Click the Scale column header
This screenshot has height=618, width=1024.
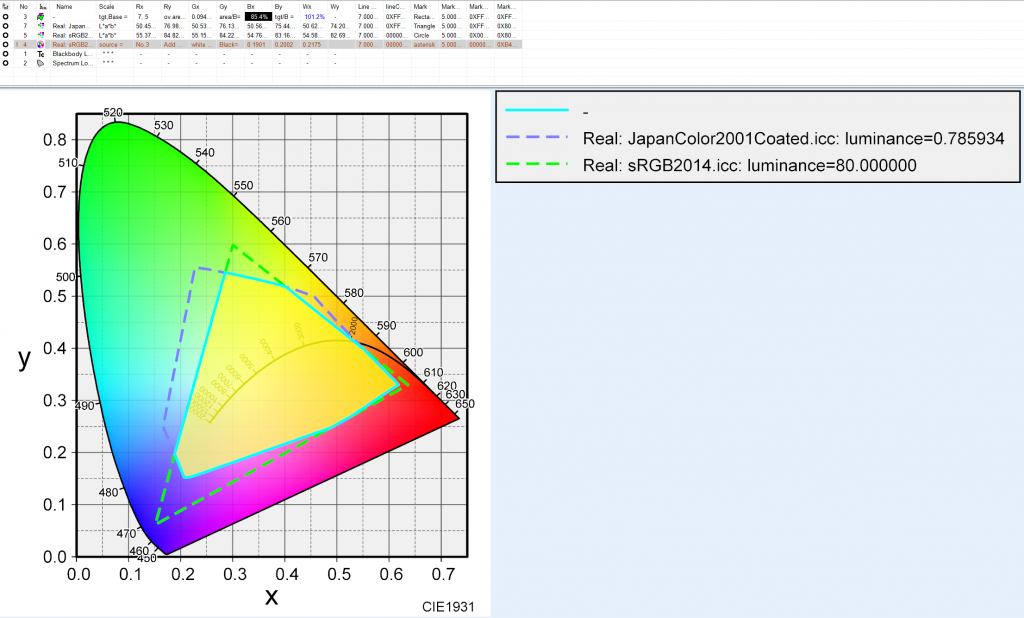click(x=106, y=7)
